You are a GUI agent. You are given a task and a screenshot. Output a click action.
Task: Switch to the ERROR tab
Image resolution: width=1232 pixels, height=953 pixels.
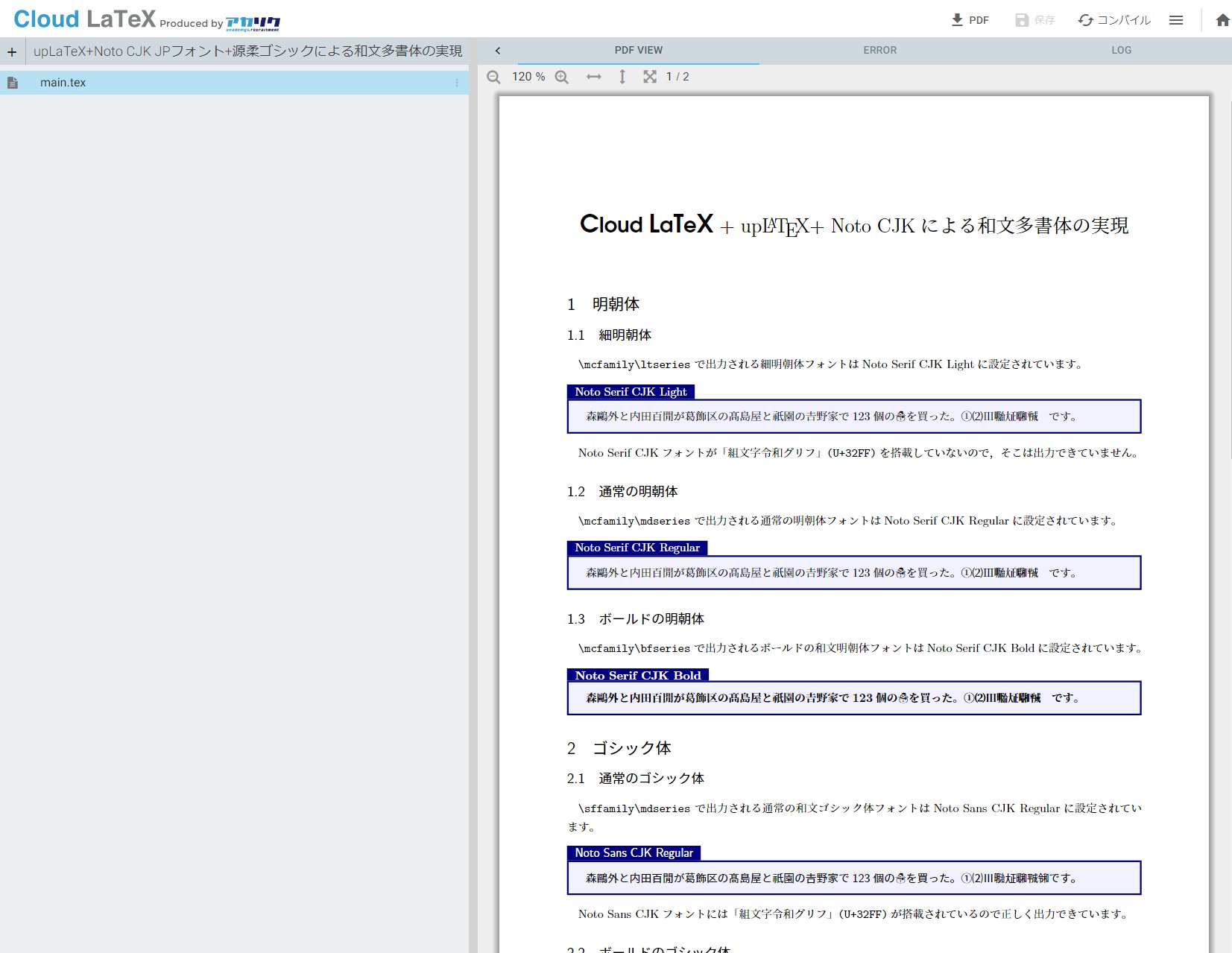[x=879, y=51]
